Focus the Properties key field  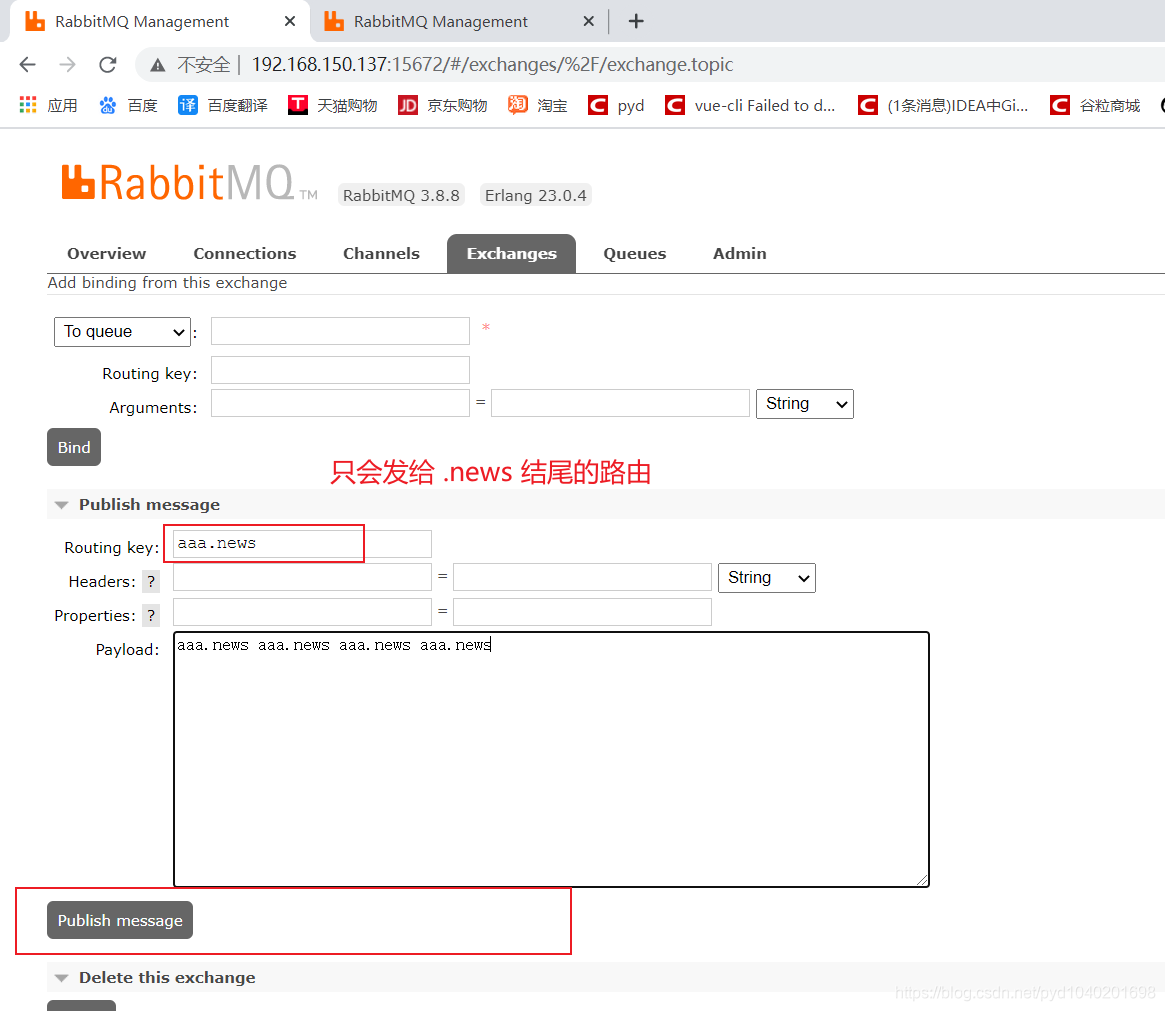tap(302, 612)
